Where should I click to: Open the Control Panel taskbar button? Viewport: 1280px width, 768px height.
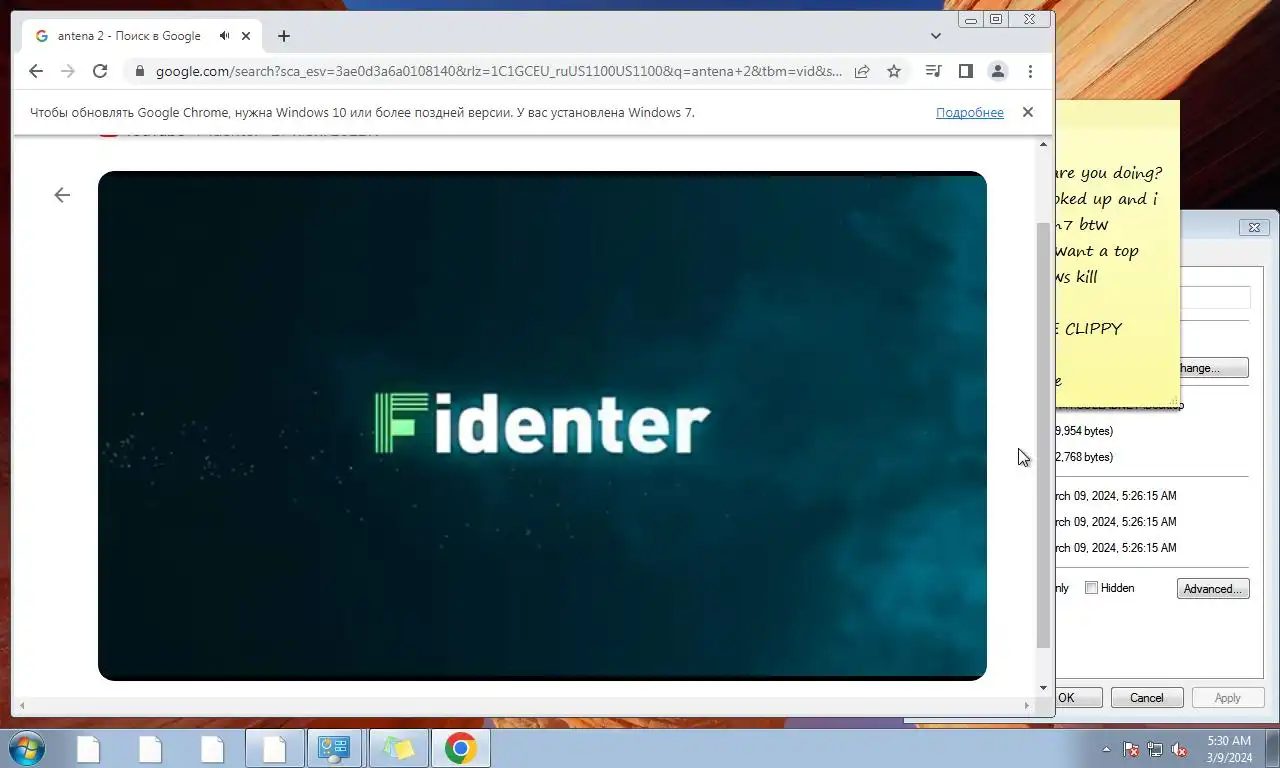click(x=333, y=748)
